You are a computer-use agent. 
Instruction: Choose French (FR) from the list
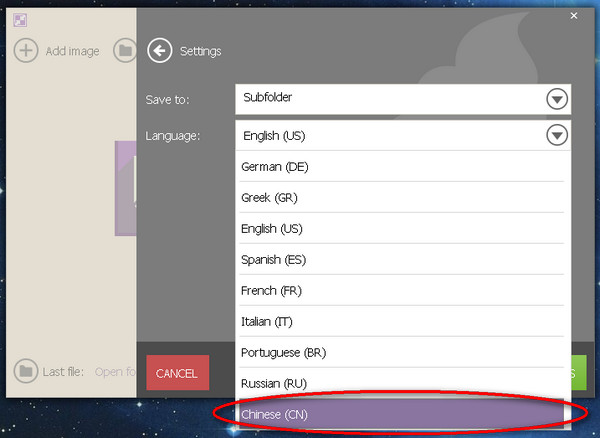tap(402, 290)
